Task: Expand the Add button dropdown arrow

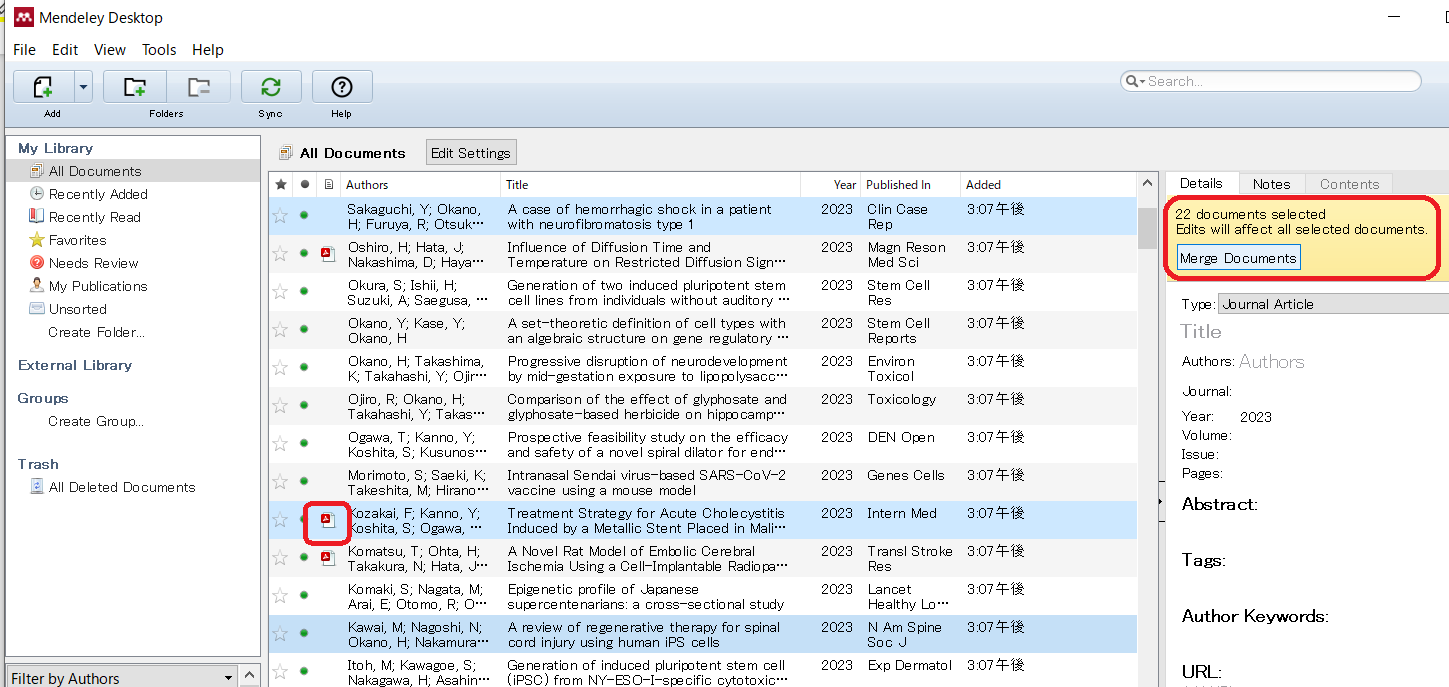Action: pyautogui.click(x=82, y=86)
